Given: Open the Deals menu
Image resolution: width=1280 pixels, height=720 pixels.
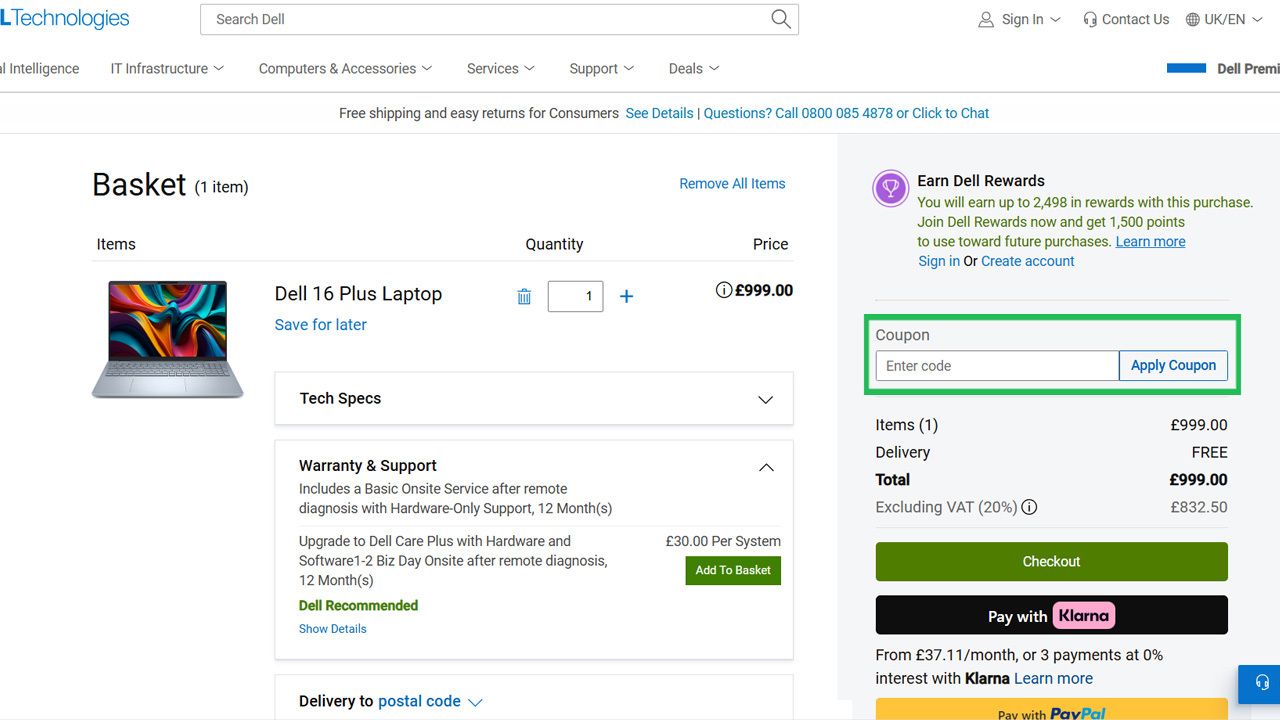Looking at the screenshot, I should [x=694, y=68].
